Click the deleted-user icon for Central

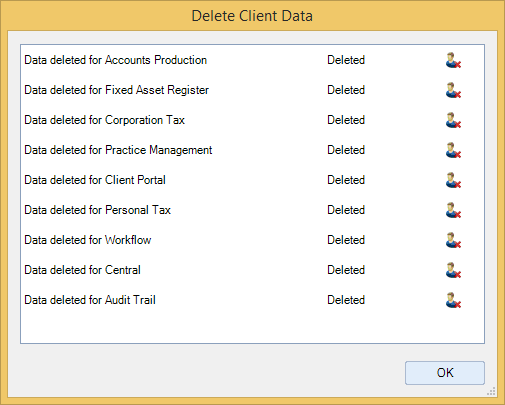pyautogui.click(x=453, y=270)
